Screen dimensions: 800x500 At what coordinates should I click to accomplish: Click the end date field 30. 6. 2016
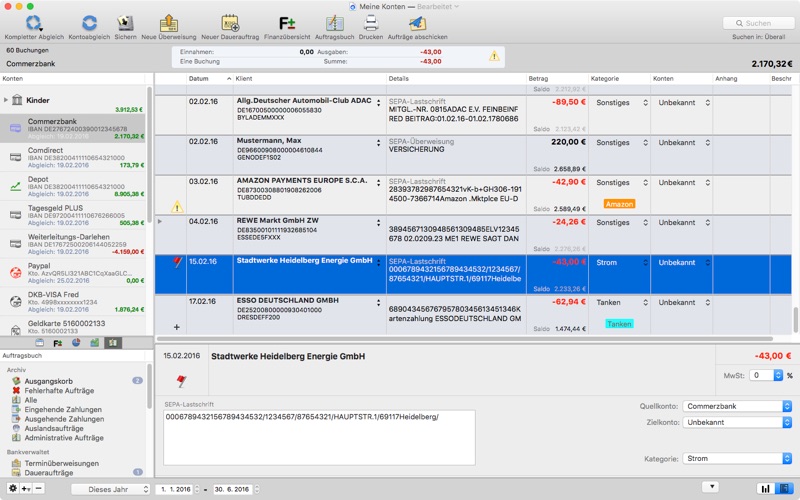point(232,489)
